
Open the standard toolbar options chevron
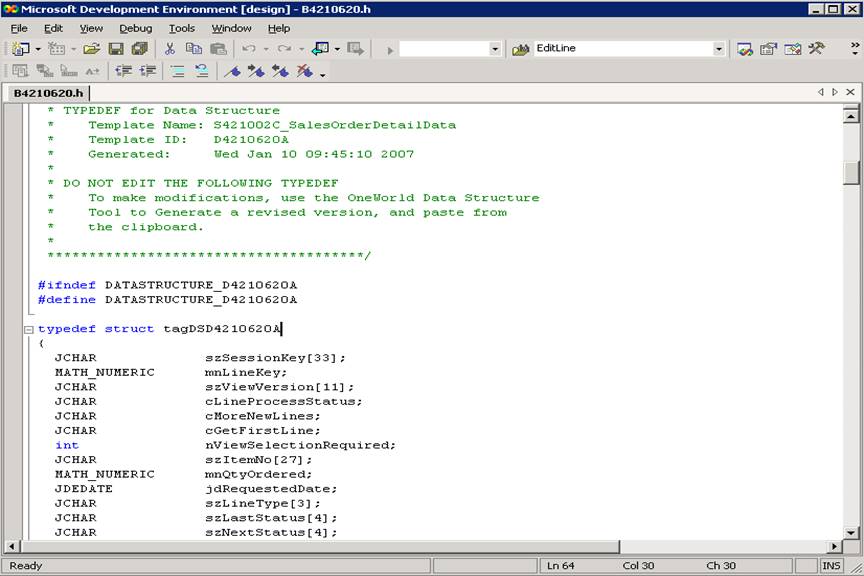(x=855, y=49)
